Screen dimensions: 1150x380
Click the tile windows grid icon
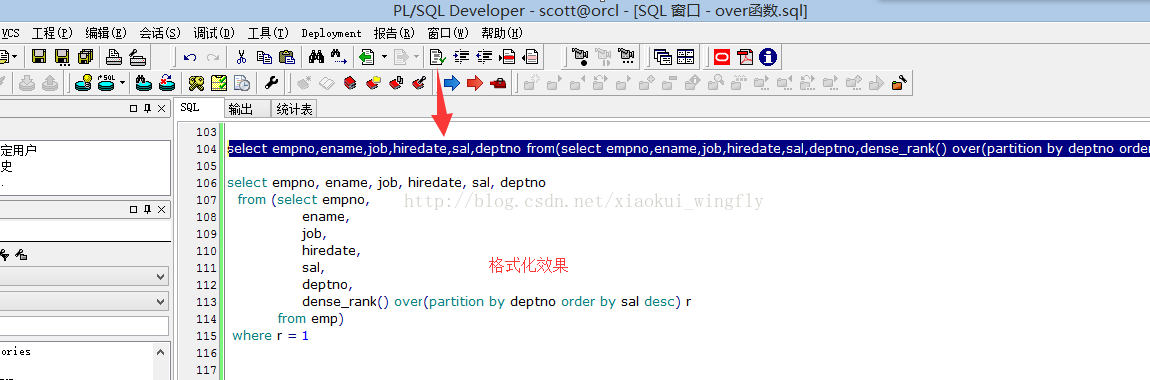click(686, 56)
